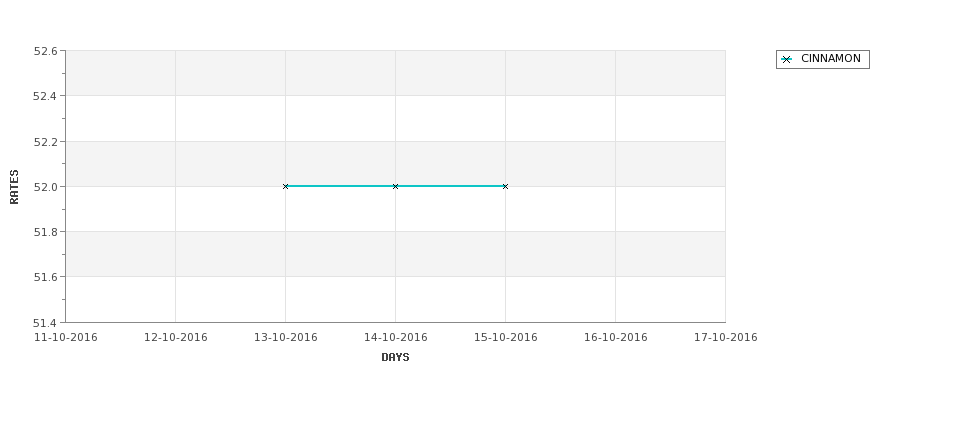Viewport: 975px width, 429px height.
Task: Select the 13-10-2016 data point marker
Action: (285, 187)
